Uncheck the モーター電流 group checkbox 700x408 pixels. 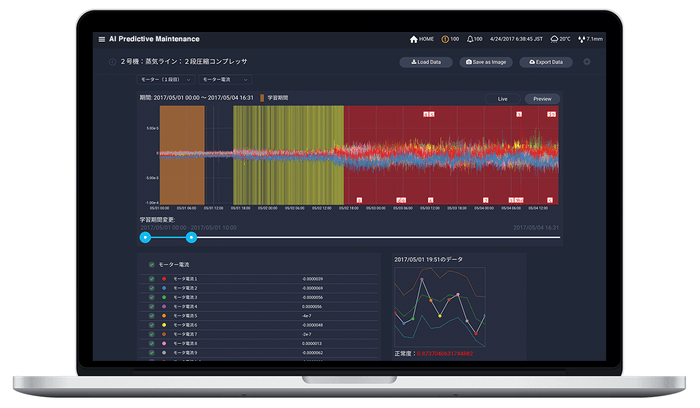152,265
